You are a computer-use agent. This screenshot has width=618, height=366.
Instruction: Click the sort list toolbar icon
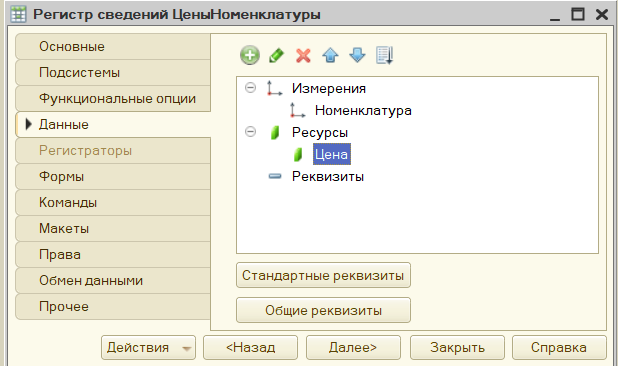(385, 55)
